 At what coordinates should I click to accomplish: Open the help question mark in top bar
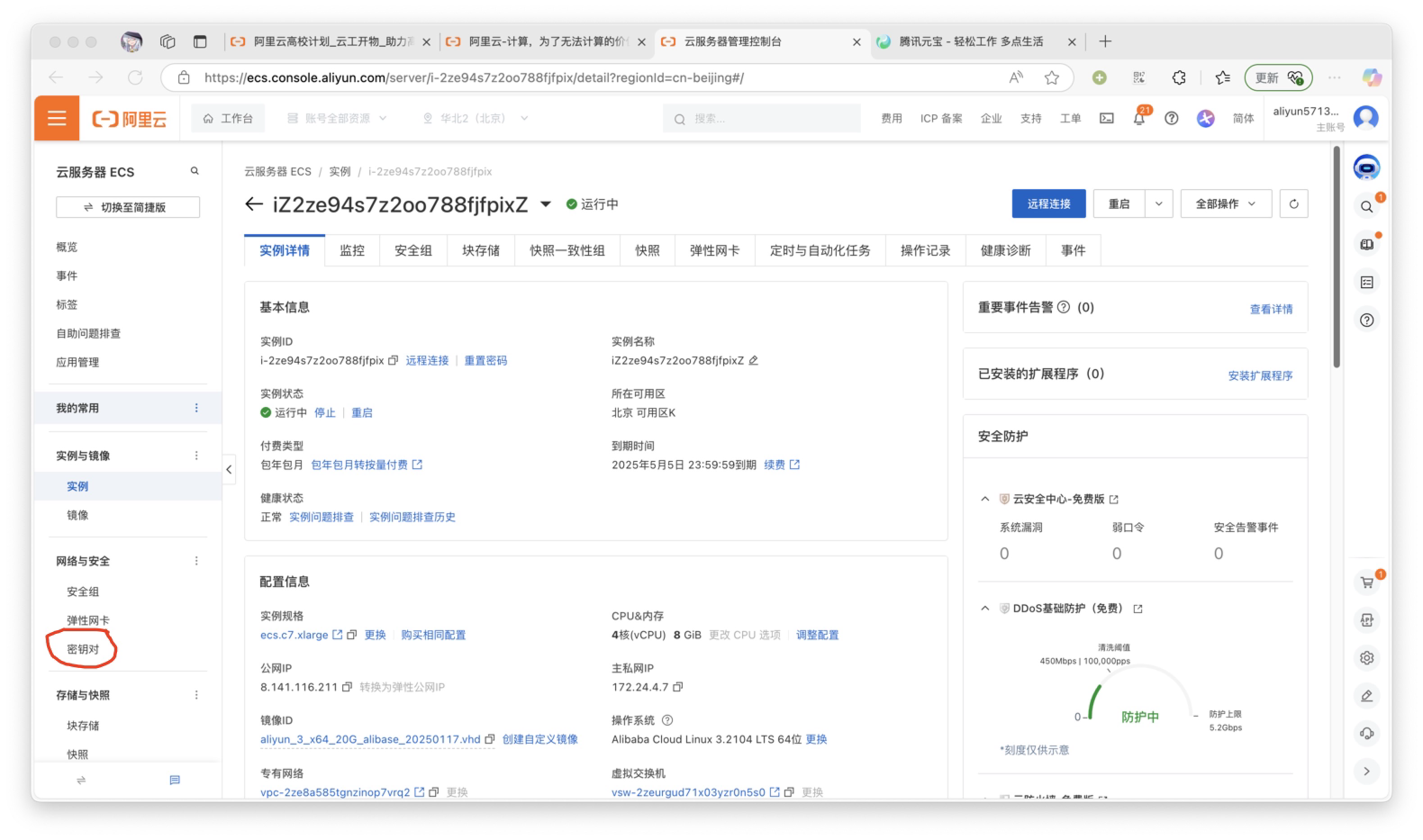tap(1171, 118)
